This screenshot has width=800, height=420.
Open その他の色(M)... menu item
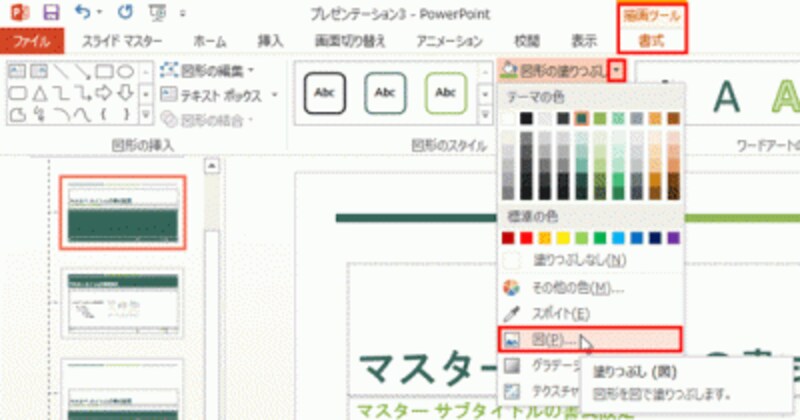590,288
